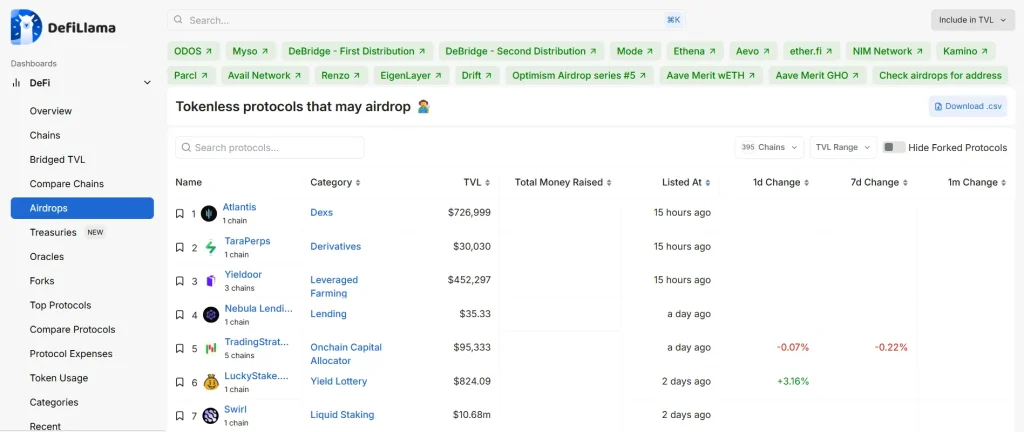Sort by Category column arrows
This screenshot has width=1024, height=432.
pyautogui.click(x=358, y=183)
